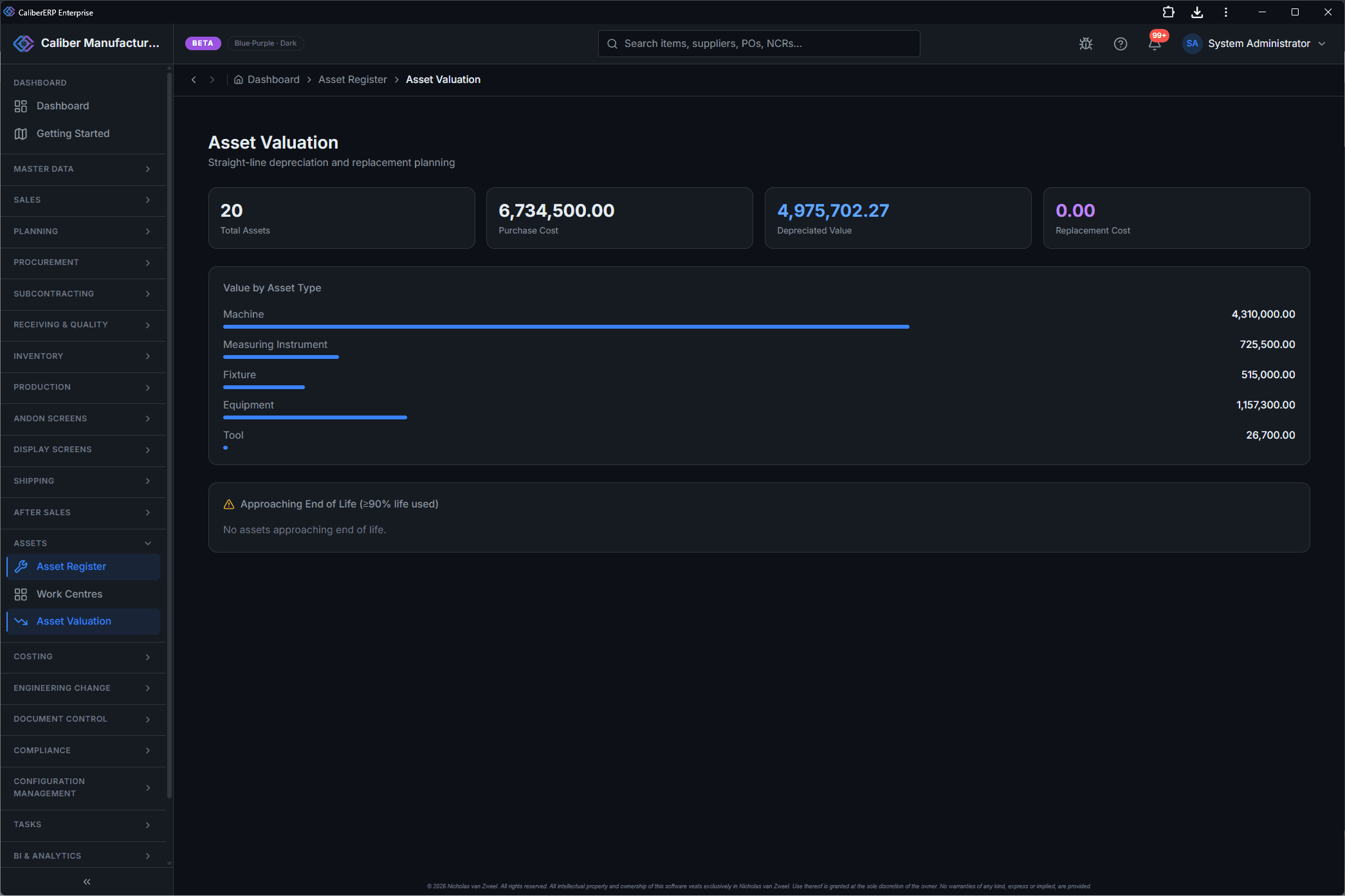Click the Caliber logo icon in header
Image resolution: width=1345 pixels, height=896 pixels.
24,43
